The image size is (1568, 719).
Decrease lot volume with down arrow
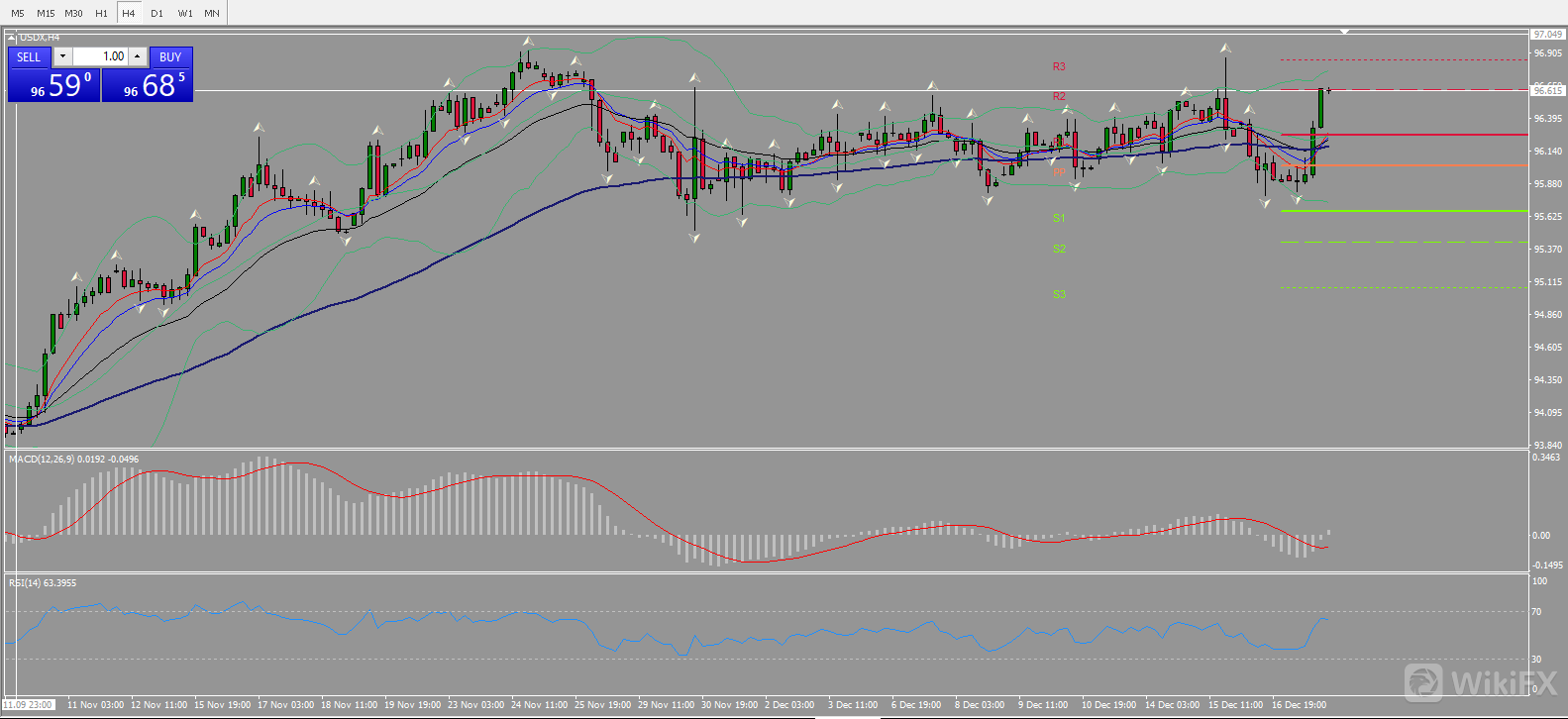tap(62, 56)
